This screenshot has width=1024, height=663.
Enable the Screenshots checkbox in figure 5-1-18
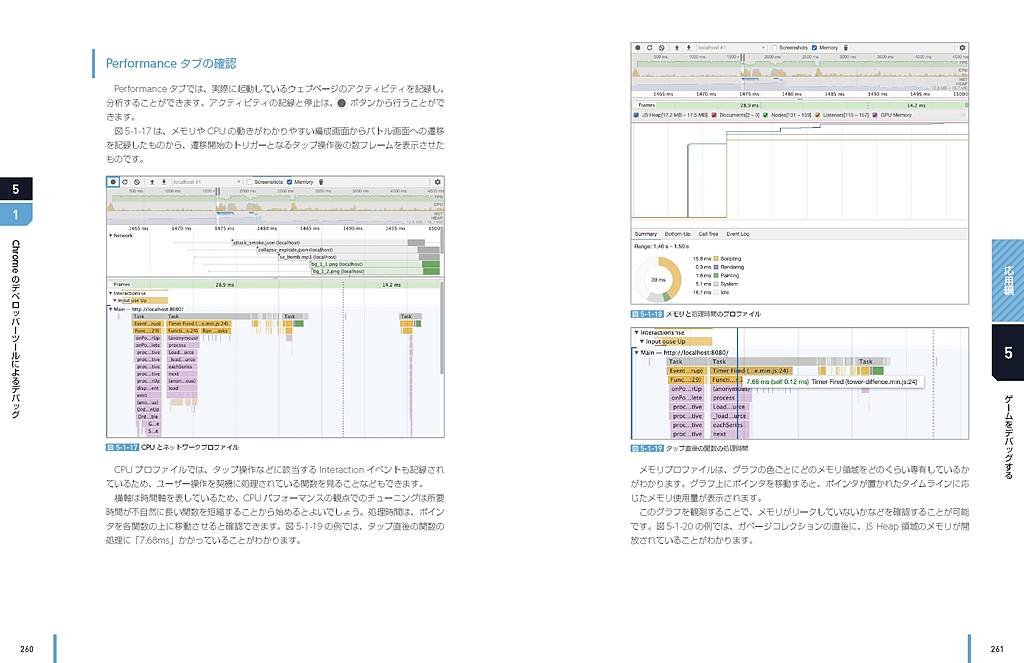[x=775, y=48]
